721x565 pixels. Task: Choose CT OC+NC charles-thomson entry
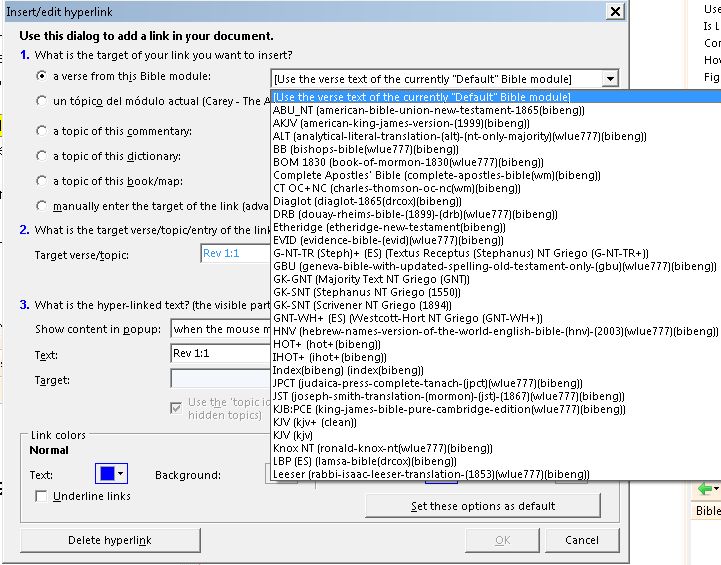497,188
